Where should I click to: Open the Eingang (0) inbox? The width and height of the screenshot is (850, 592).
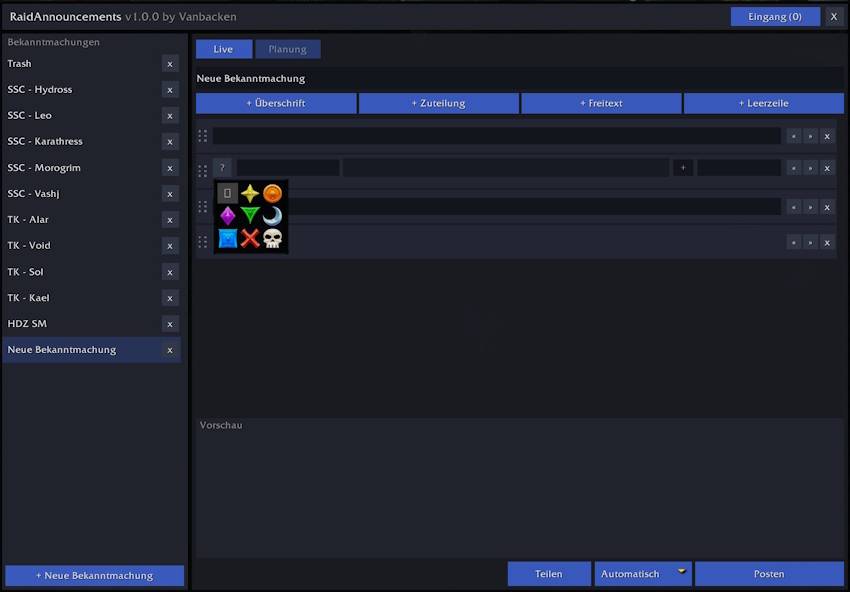coord(775,17)
